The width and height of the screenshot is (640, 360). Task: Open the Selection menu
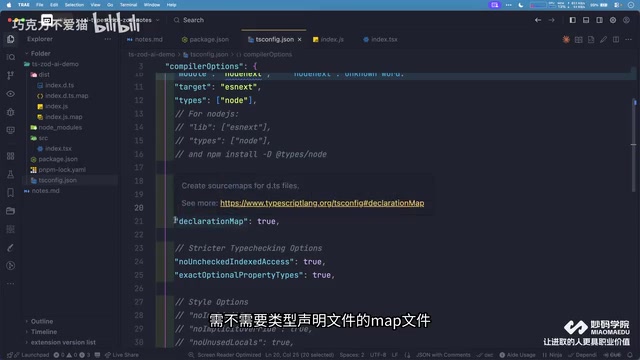point(74,5)
